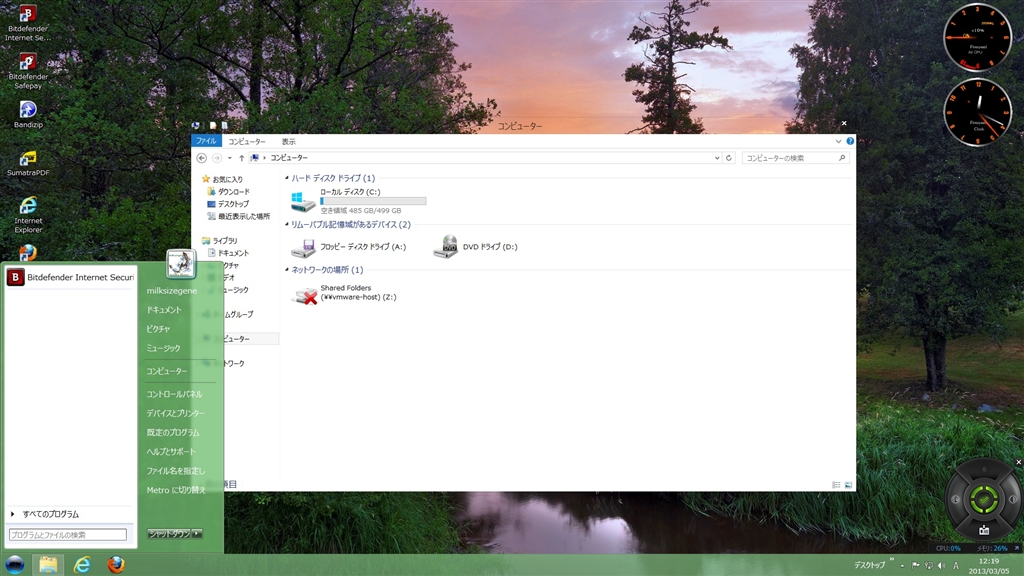Image resolution: width=1024 pixels, height=576 pixels.
Task: Open ドキュメント in Start menu
Action: (x=164, y=310)
